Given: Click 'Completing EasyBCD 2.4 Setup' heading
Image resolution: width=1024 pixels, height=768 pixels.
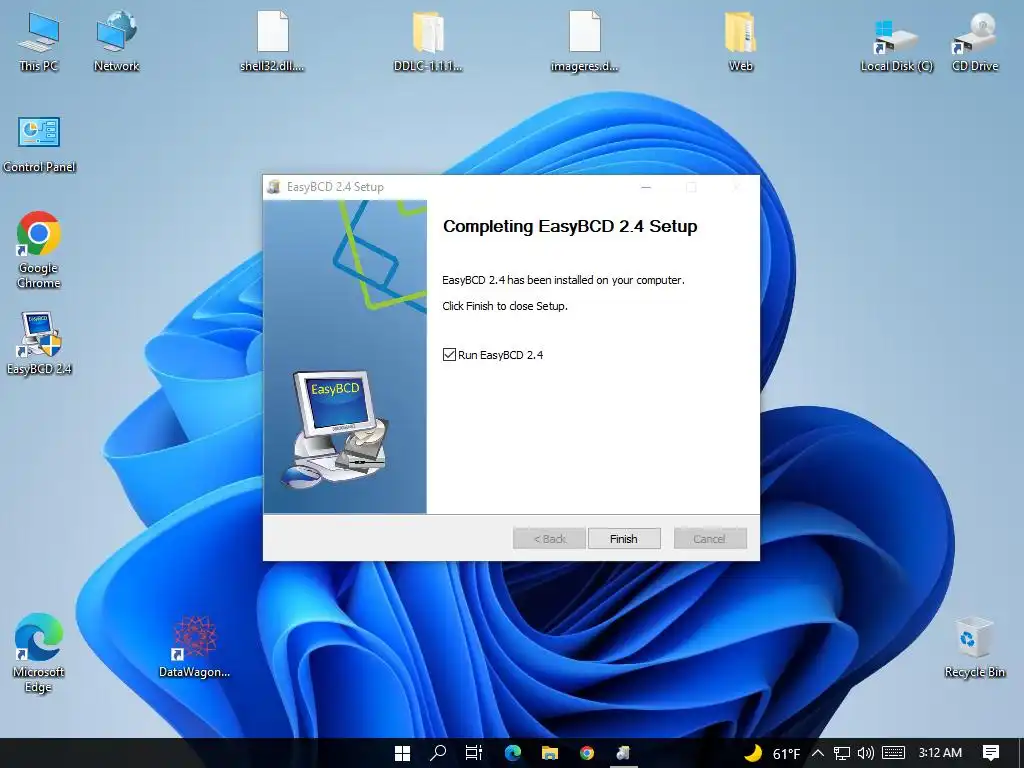Looking at the screenshot, I should 570,227.
